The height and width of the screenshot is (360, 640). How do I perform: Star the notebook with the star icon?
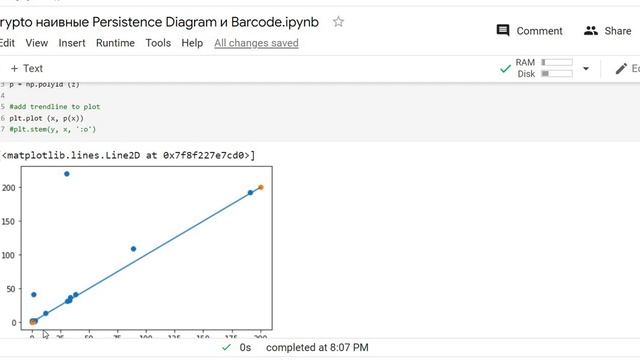pos(338,21)
